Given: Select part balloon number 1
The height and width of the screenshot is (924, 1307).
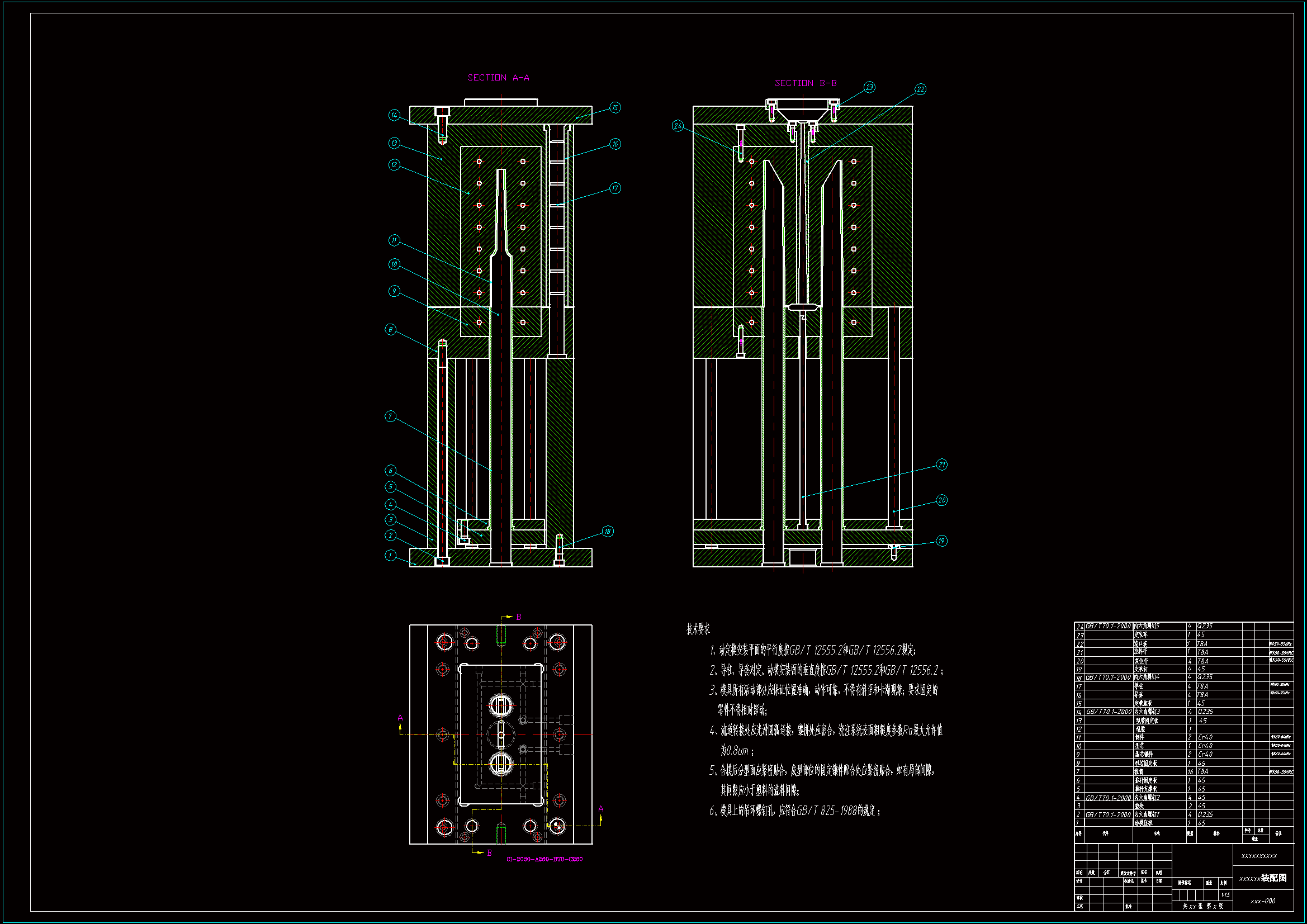Looking at the screenshot, I should click(x=390, y=555).
